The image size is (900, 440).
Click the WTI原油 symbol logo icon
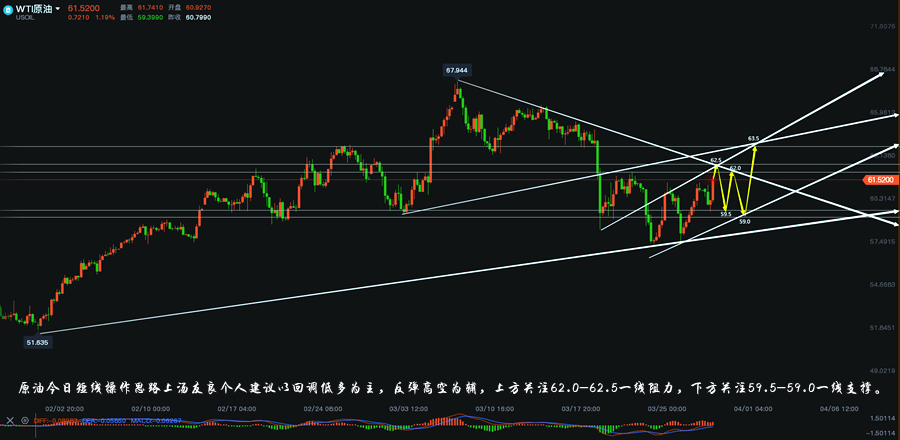click(8, 9)
